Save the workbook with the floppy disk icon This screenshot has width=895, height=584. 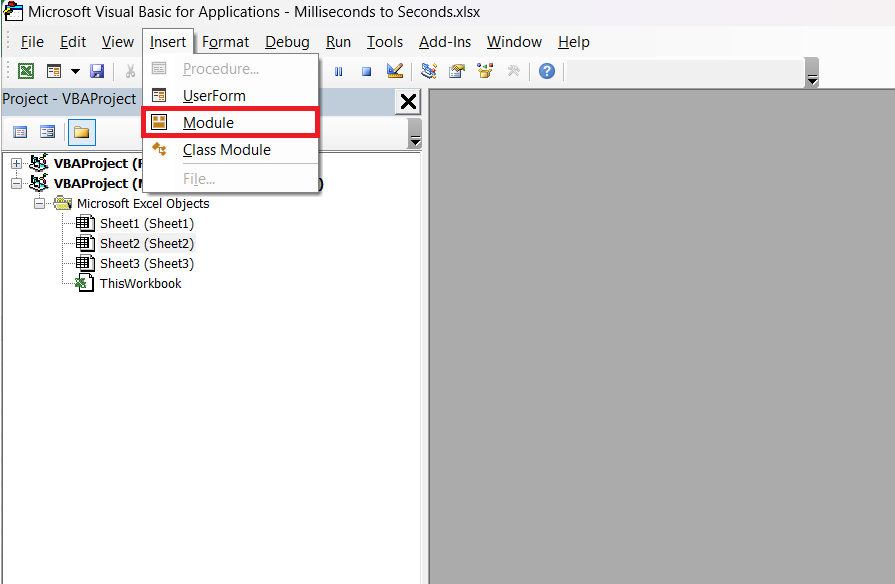pyautogui.click(x=97, y=71)
